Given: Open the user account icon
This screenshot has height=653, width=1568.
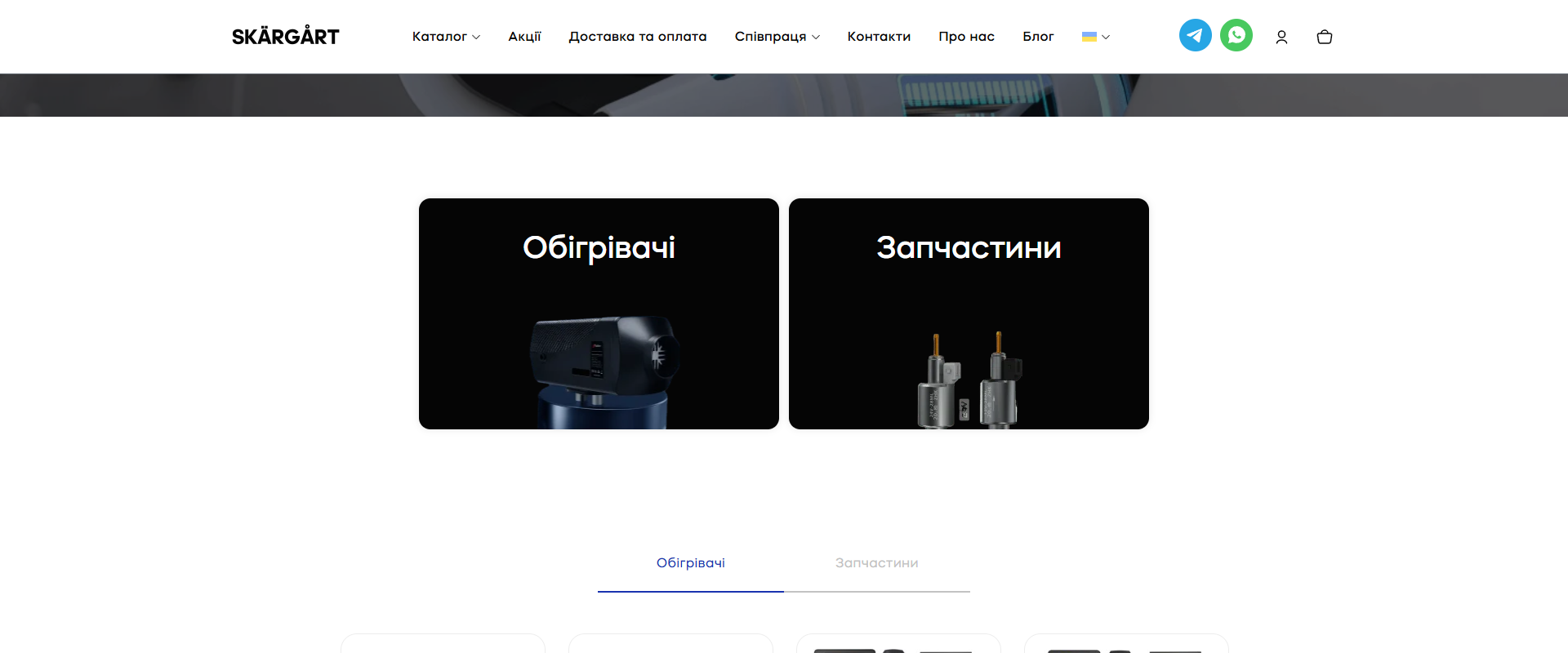Looking at the screenshot, I should (x=1281, y=37).
